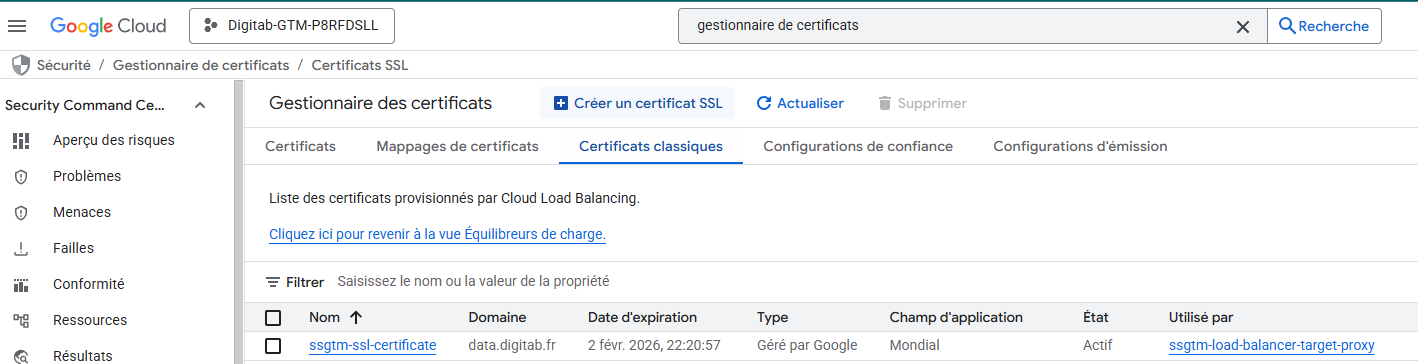
Task: Click the Gestionnaire des certificats heading
Action: (x=381, y=103)
